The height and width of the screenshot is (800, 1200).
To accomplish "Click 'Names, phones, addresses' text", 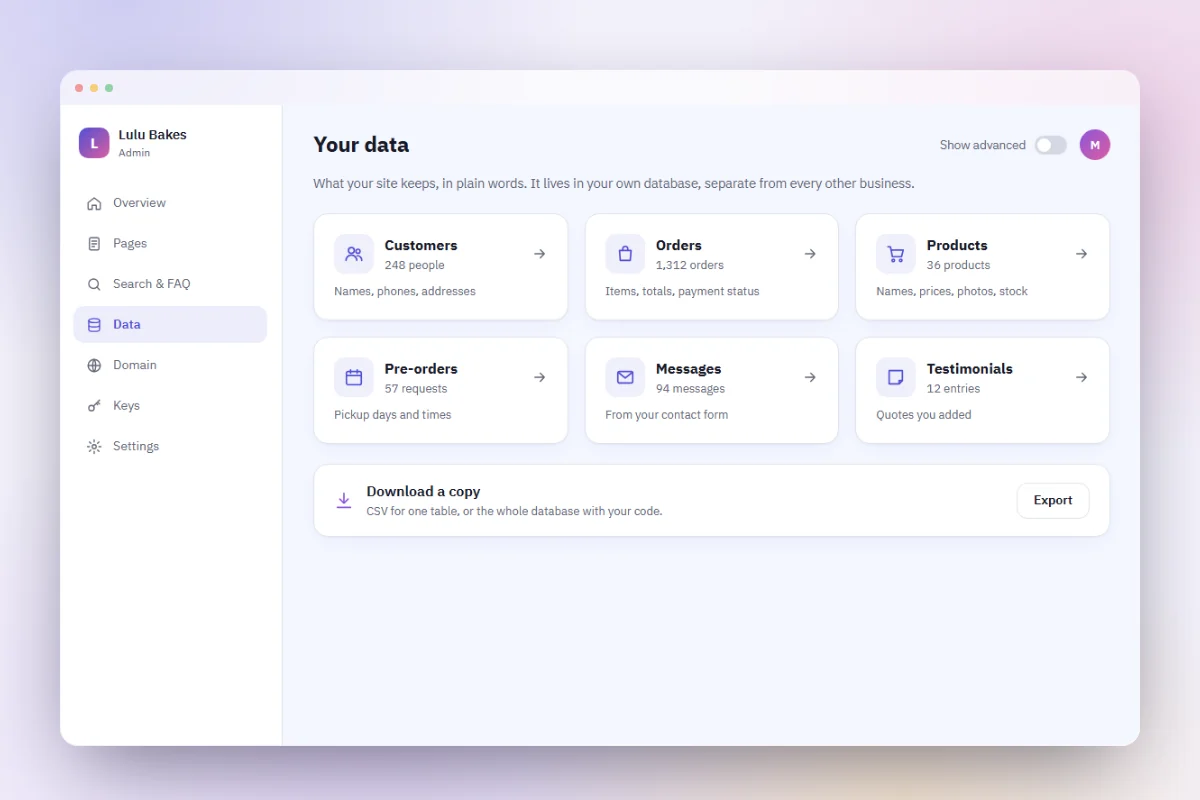I will pos(405,292).
